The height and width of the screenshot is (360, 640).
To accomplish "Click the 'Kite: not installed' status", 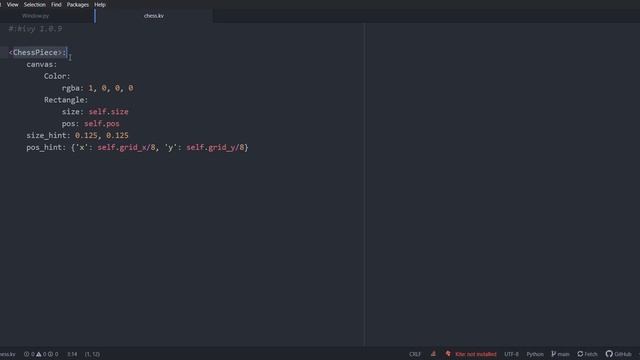I will tap(476, 354).
